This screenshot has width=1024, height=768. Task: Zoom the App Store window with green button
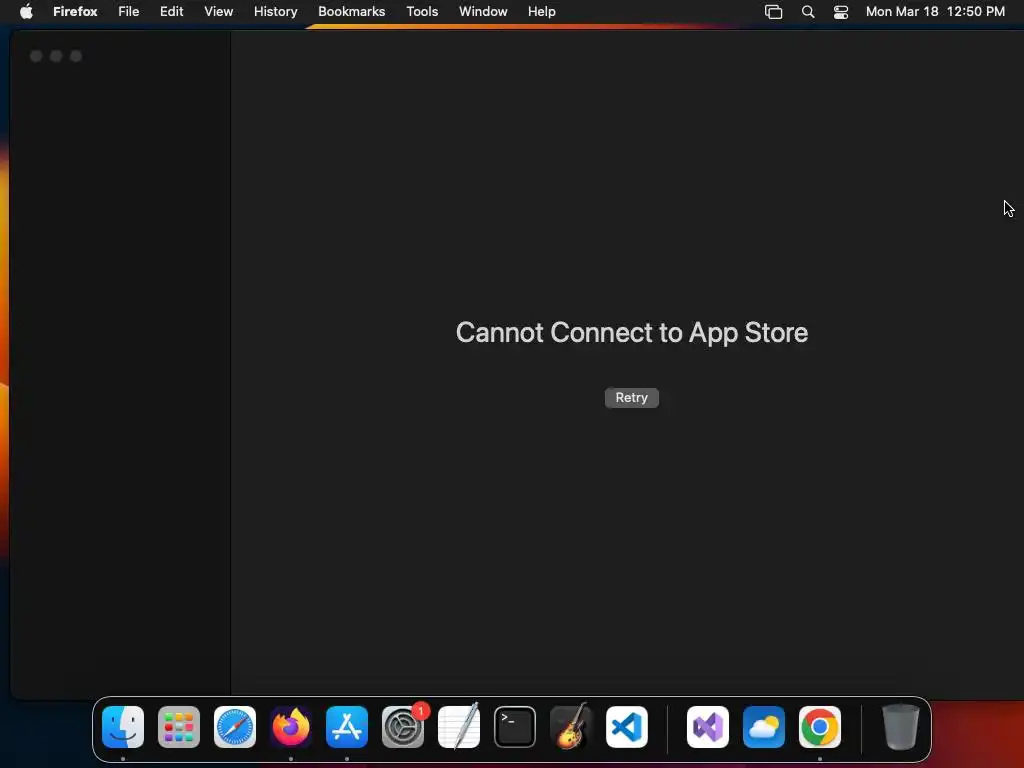click(76, 56)
